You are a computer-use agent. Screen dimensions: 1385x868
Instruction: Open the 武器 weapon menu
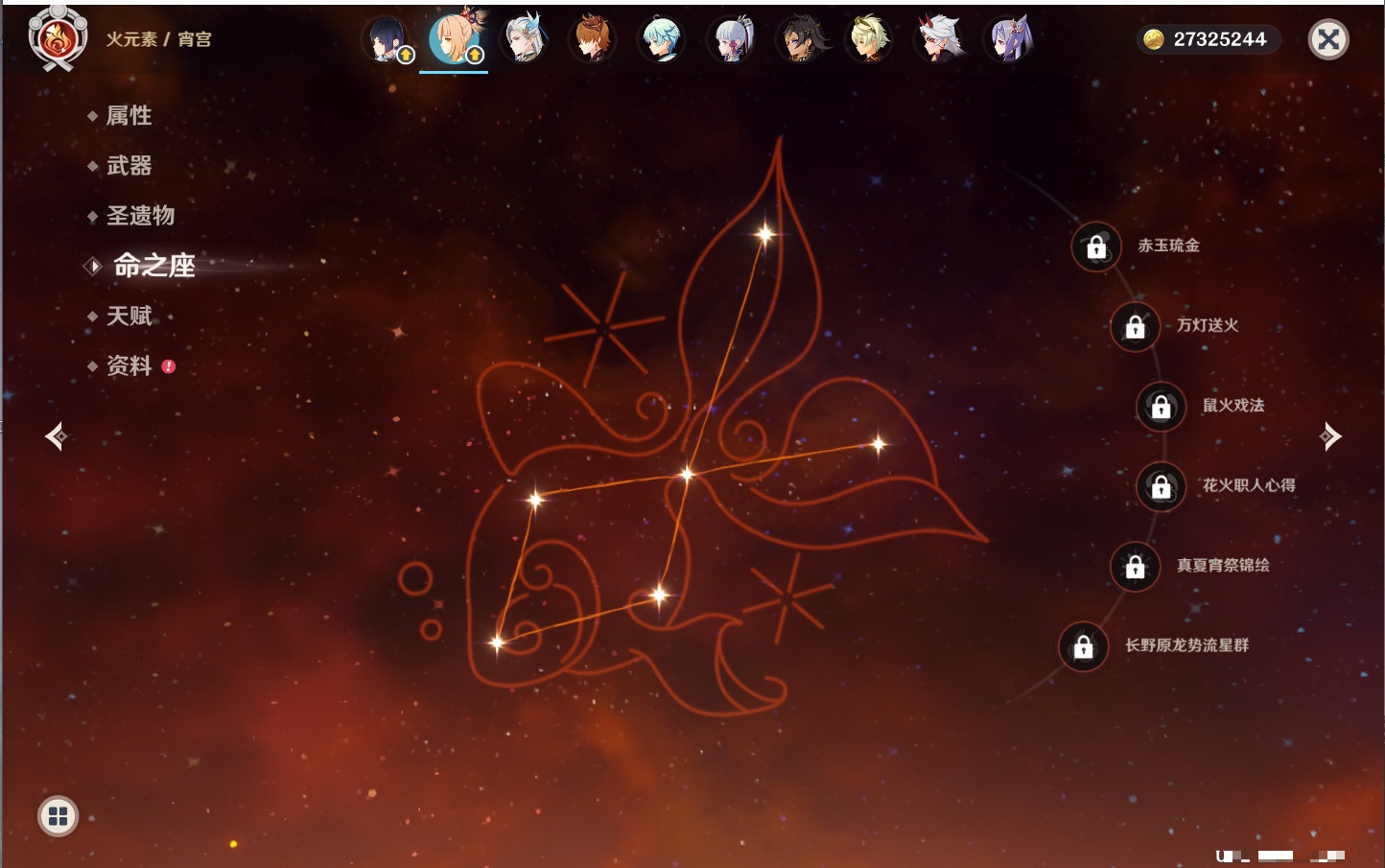129,166
